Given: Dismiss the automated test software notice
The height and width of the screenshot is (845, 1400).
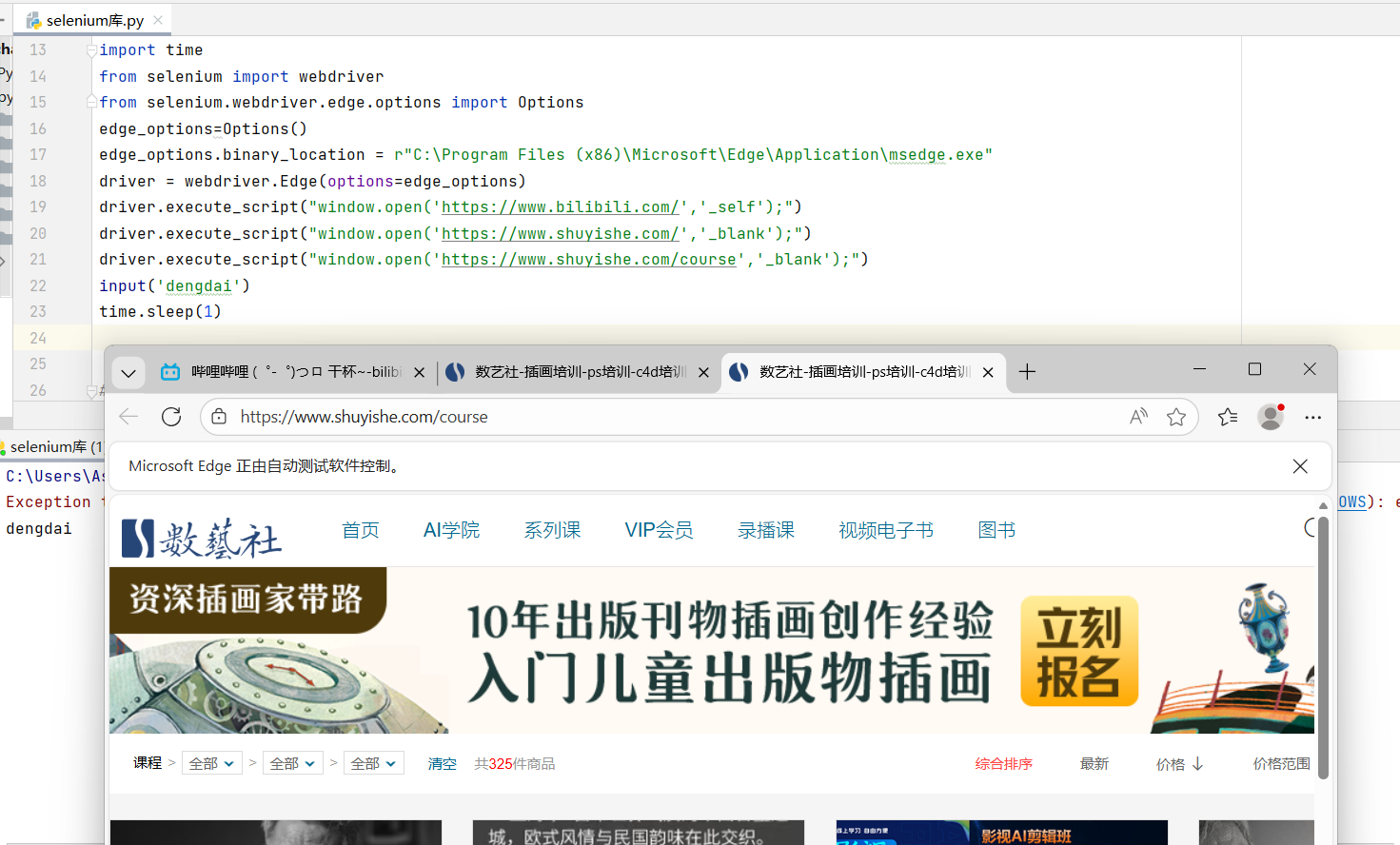Looking at the screenshot, I should pyautogui.click(x=1300, y=466).
